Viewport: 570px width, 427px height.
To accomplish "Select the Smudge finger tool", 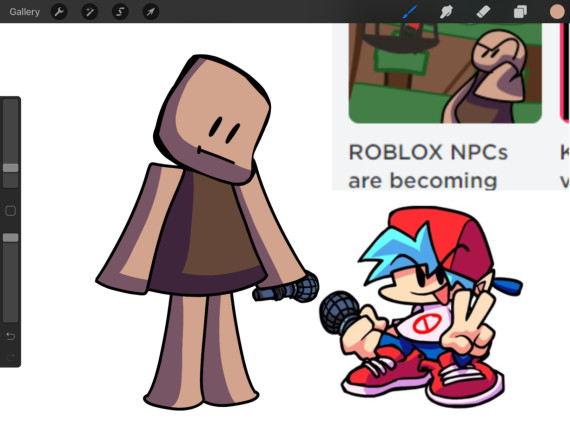I will click(x=446, y=12).
